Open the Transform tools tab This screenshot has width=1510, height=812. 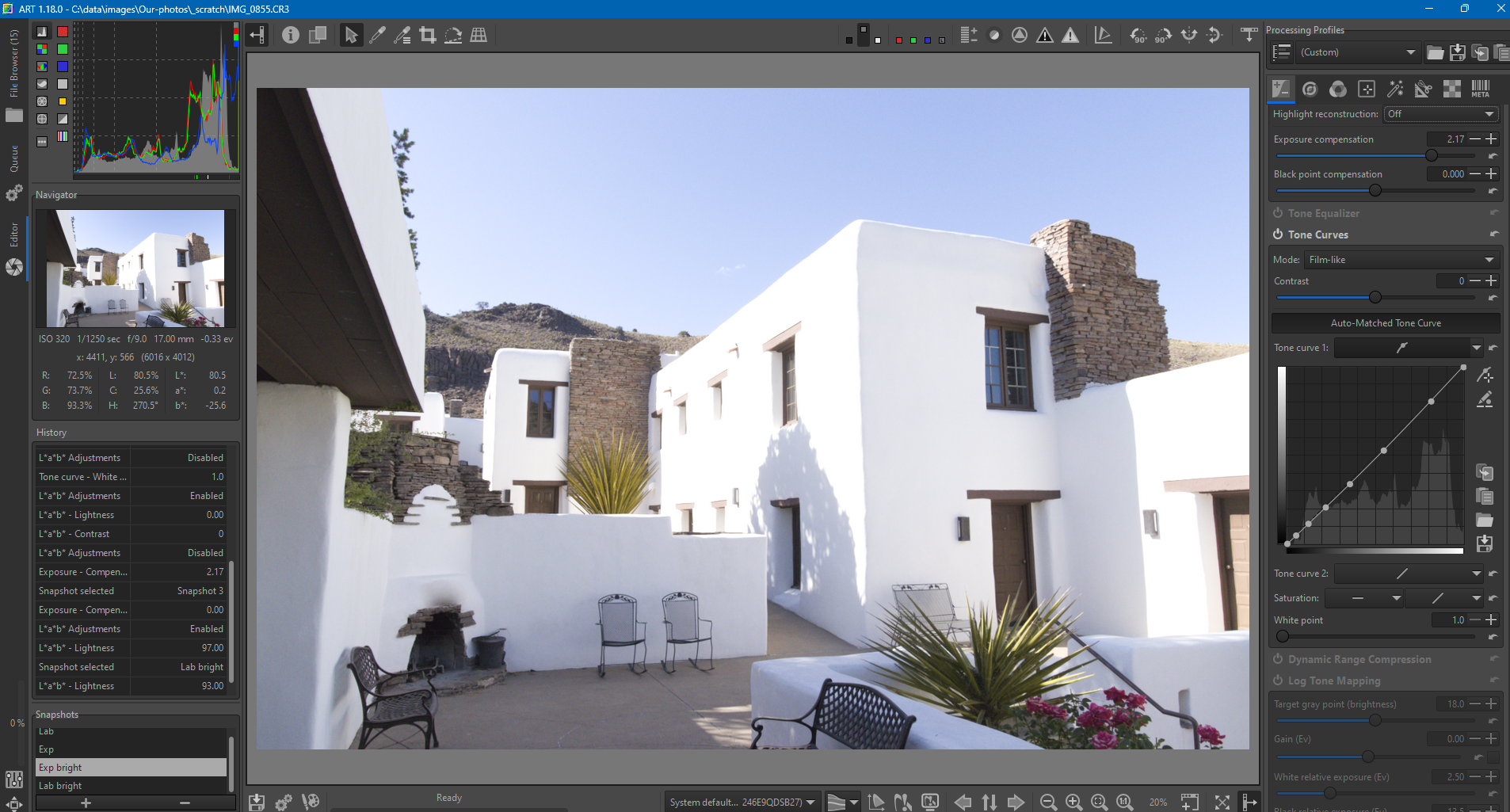pos(1424,89)
